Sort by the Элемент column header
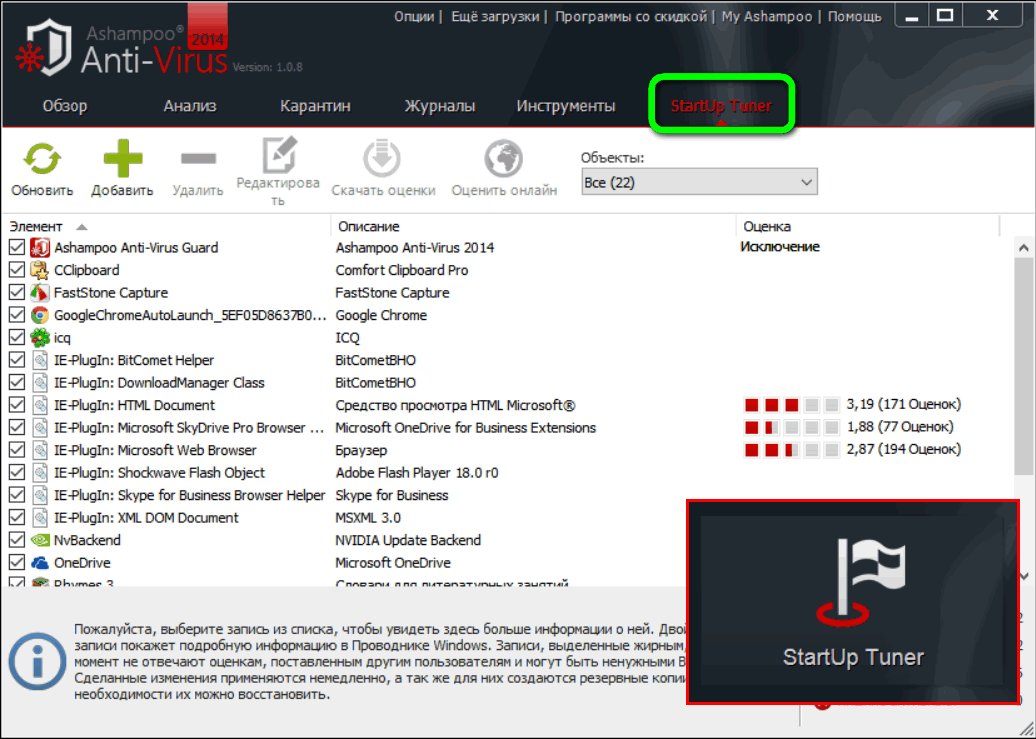1036x739 pixels. click(36, 227)
